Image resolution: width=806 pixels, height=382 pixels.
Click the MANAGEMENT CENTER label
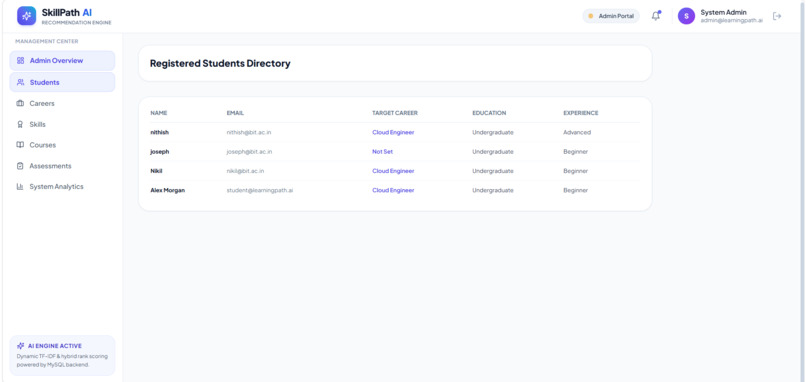(47, 41)
